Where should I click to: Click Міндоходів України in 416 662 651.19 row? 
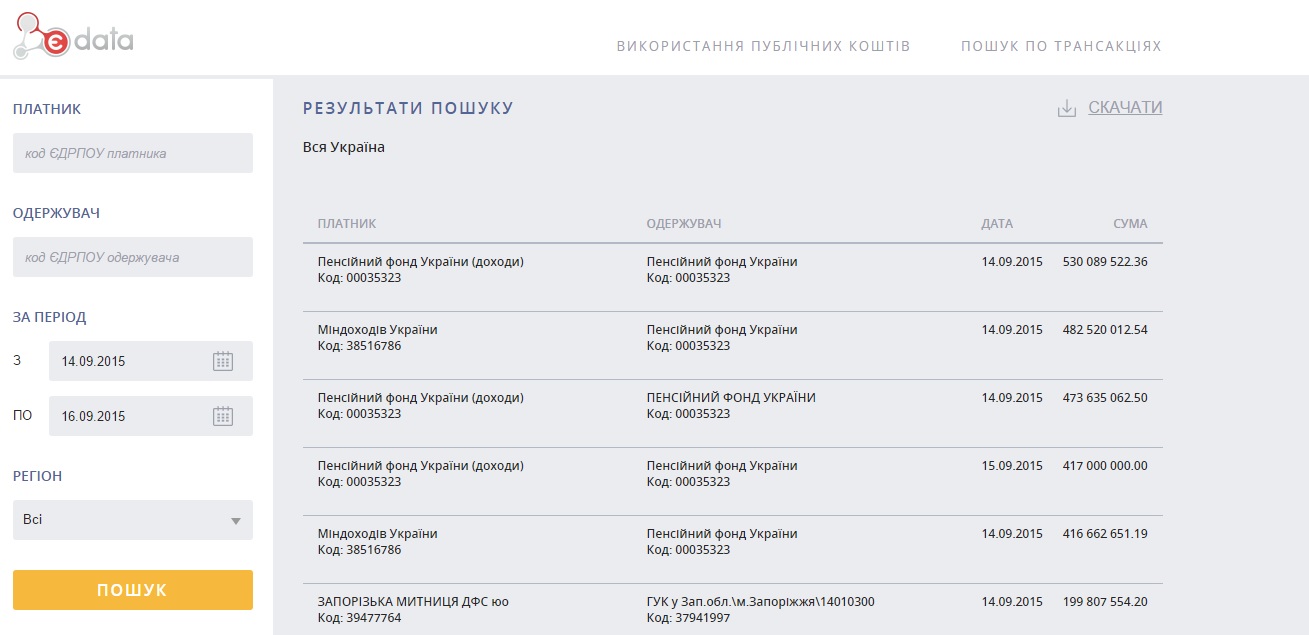coord(378,534)
